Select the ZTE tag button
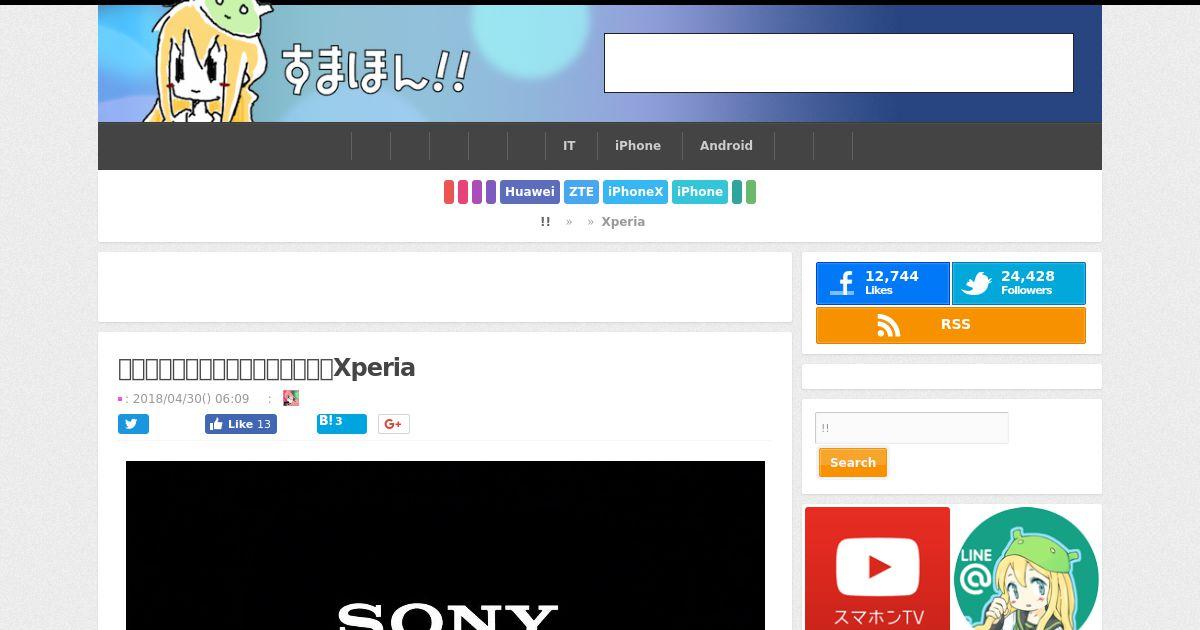The height and width of the screenshot is (630, 1200). pyautogui.click(x=581, y=192)
